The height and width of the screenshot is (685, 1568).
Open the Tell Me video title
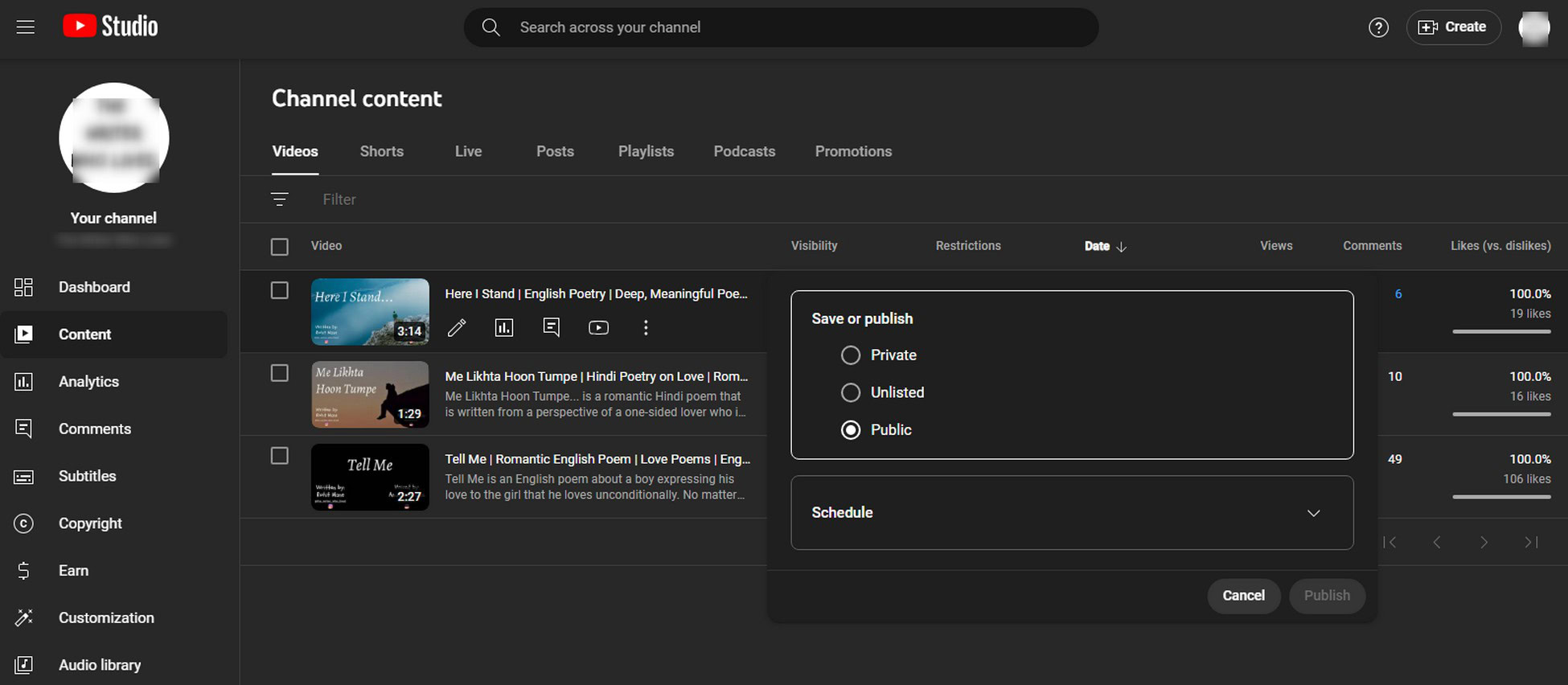coord(597,459)
